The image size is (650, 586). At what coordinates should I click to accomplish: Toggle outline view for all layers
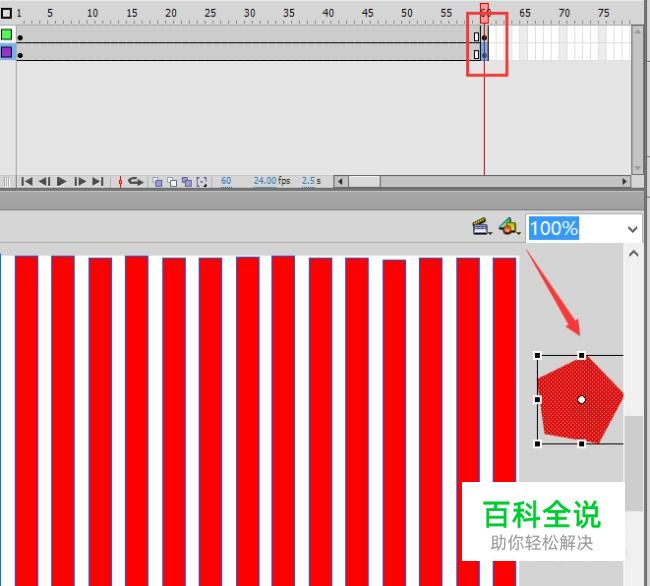[x=6, y=13]
